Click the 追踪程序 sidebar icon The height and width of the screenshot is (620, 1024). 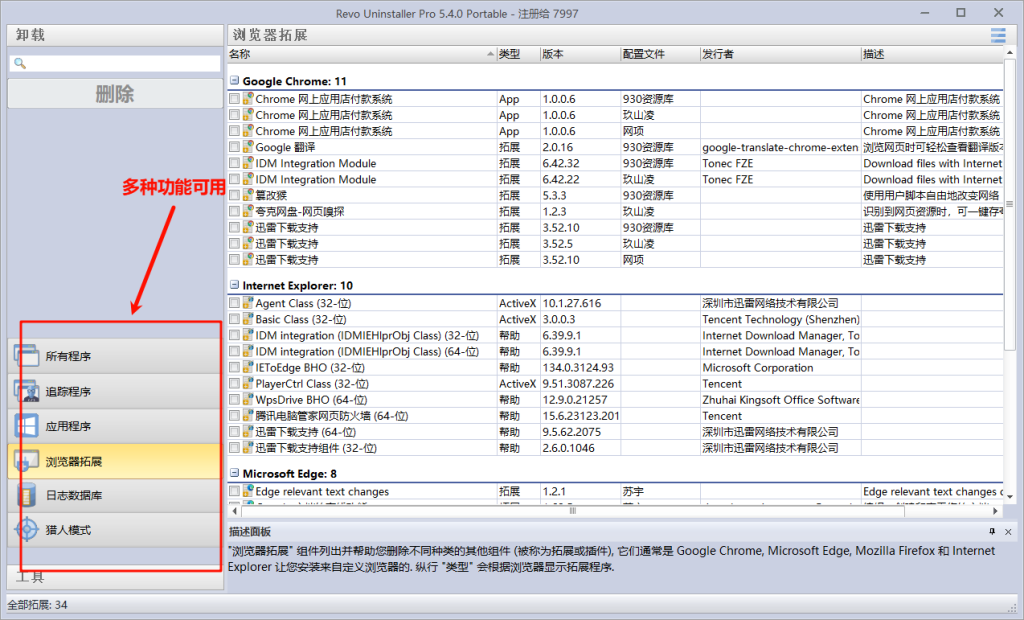click(x=26, y=391)
